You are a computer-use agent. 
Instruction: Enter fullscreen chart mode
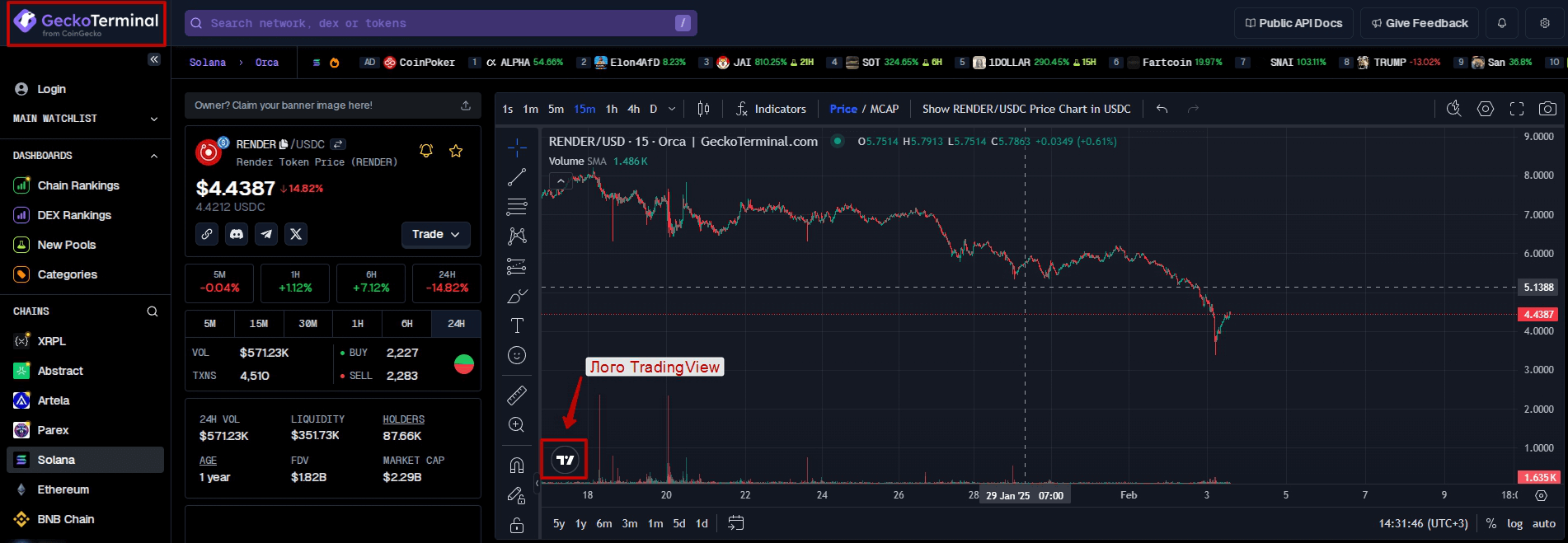tap(1517, 109)
